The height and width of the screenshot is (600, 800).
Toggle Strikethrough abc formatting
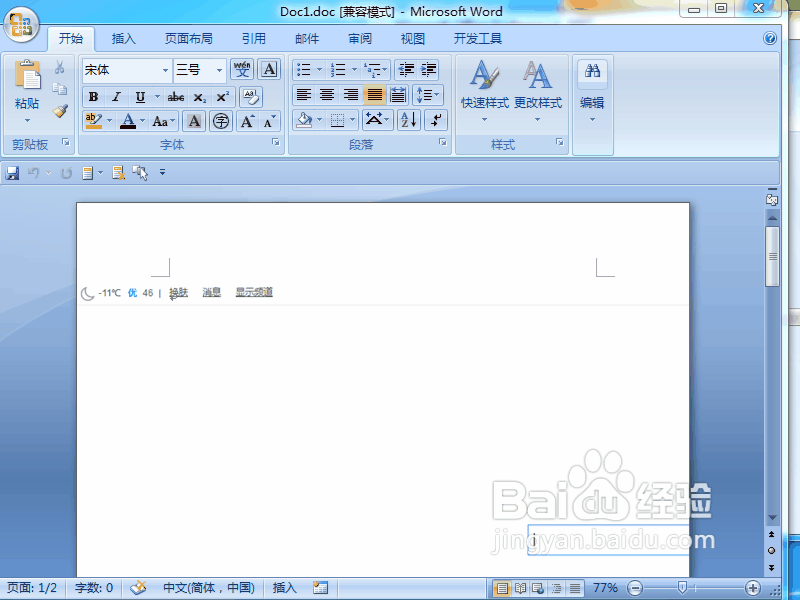click(176, 96)
